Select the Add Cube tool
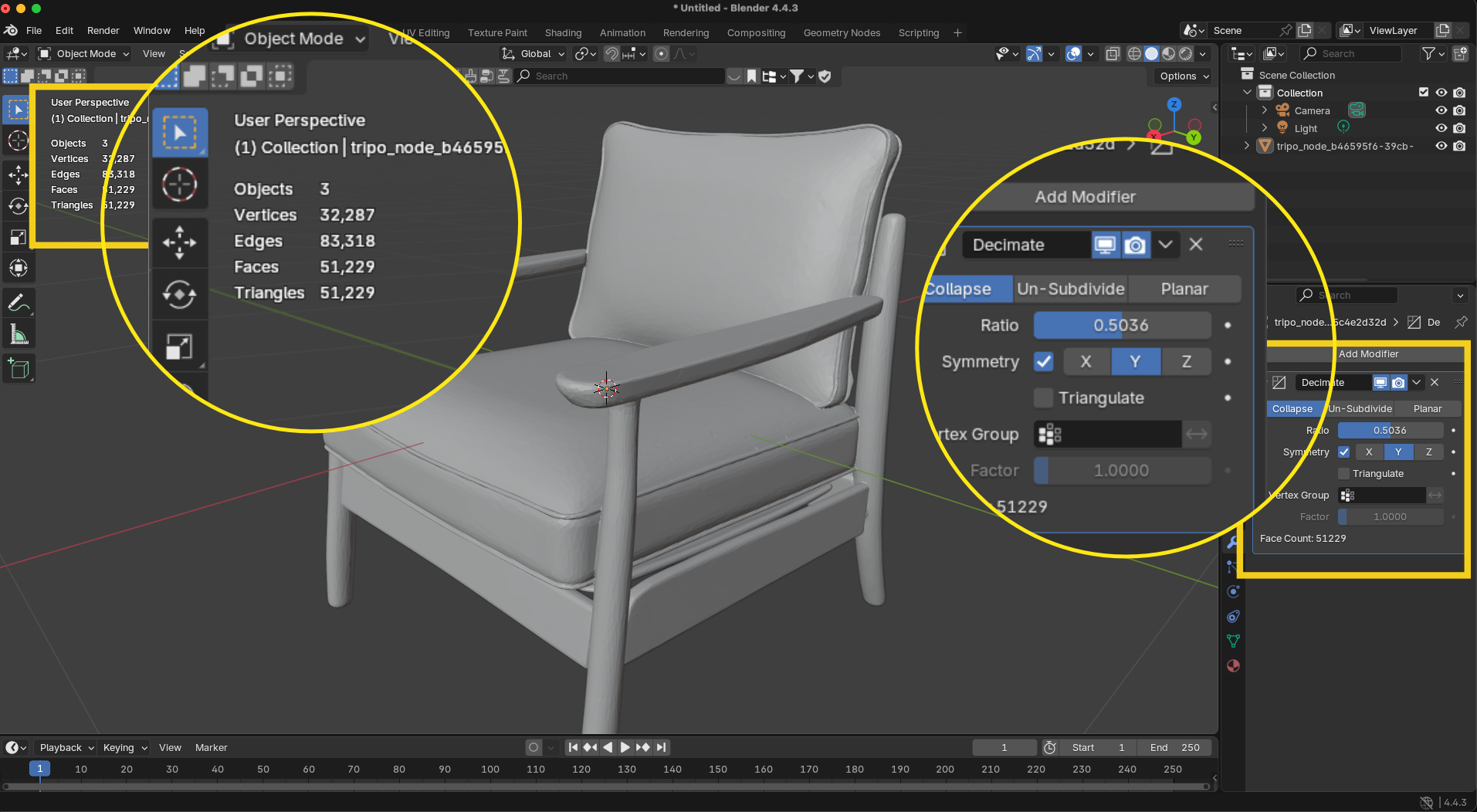The height and width of the screenshot is (812, 1477). [19, 370]
